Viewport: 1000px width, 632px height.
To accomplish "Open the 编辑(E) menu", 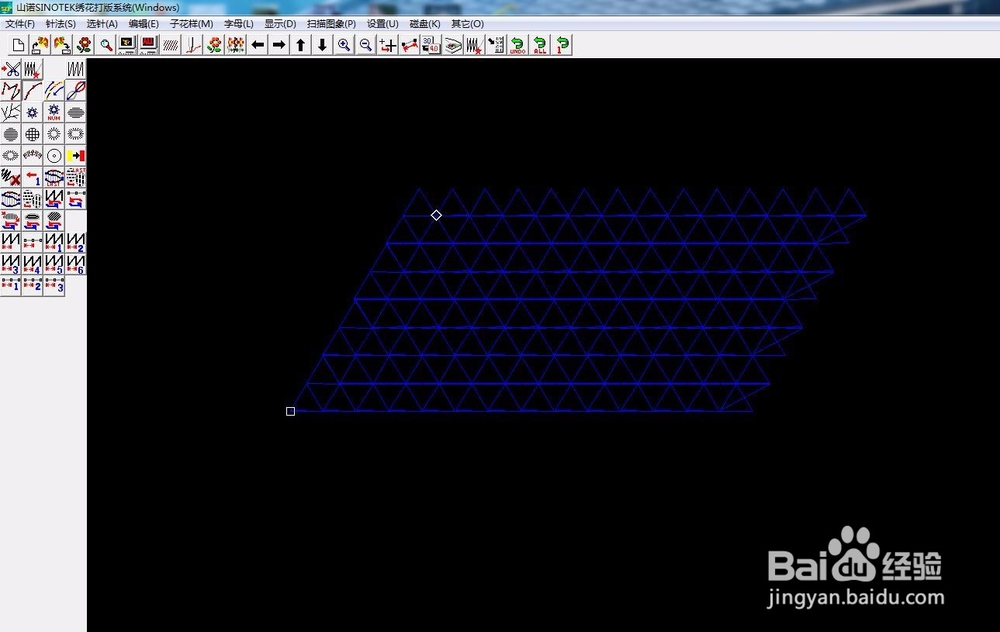I will [143, 24].
